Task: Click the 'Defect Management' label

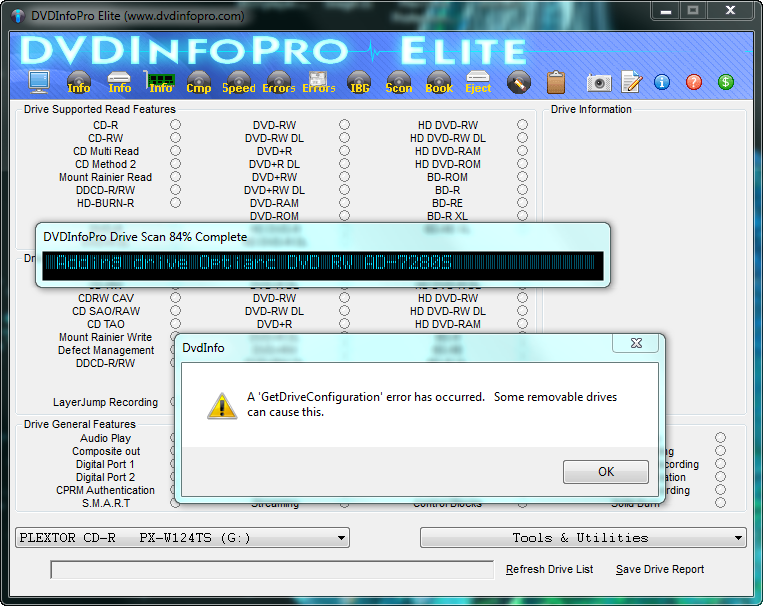Action: 106,350
